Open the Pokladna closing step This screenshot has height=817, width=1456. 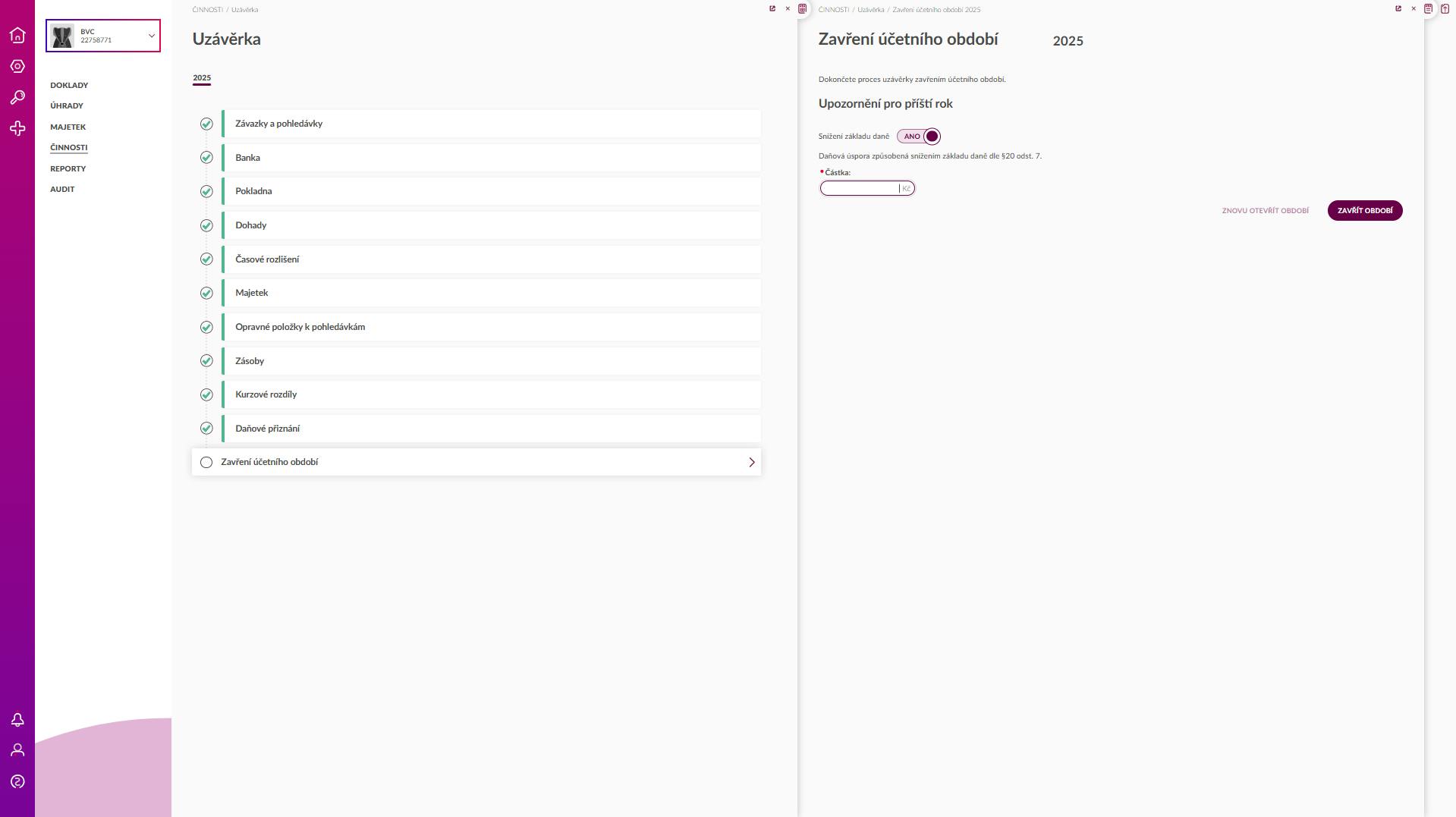click(x=492, y=191)
